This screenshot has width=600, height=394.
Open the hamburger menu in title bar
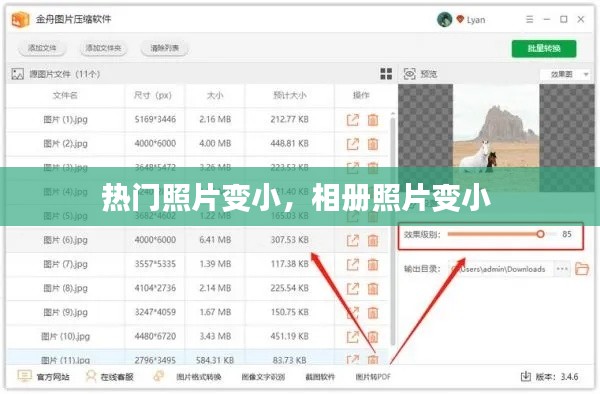[529, 19]
